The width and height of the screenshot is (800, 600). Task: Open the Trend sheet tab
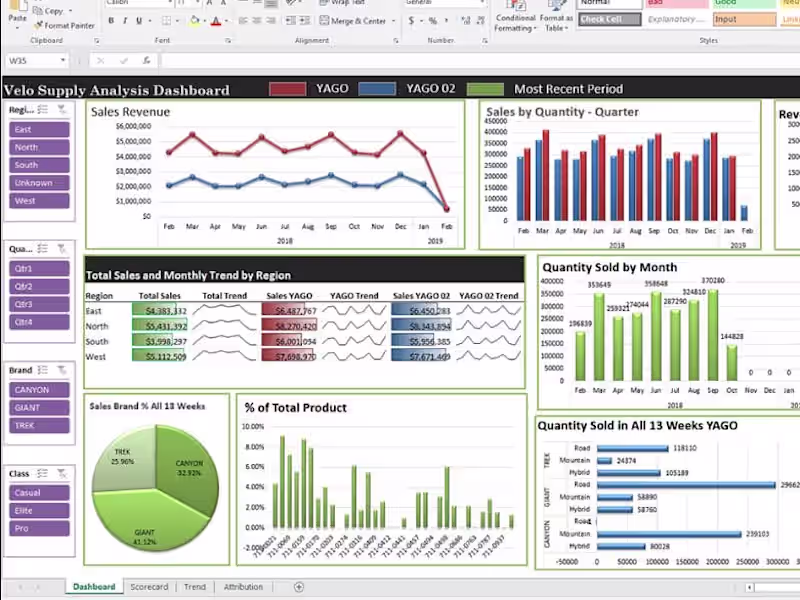pos(195,587)
